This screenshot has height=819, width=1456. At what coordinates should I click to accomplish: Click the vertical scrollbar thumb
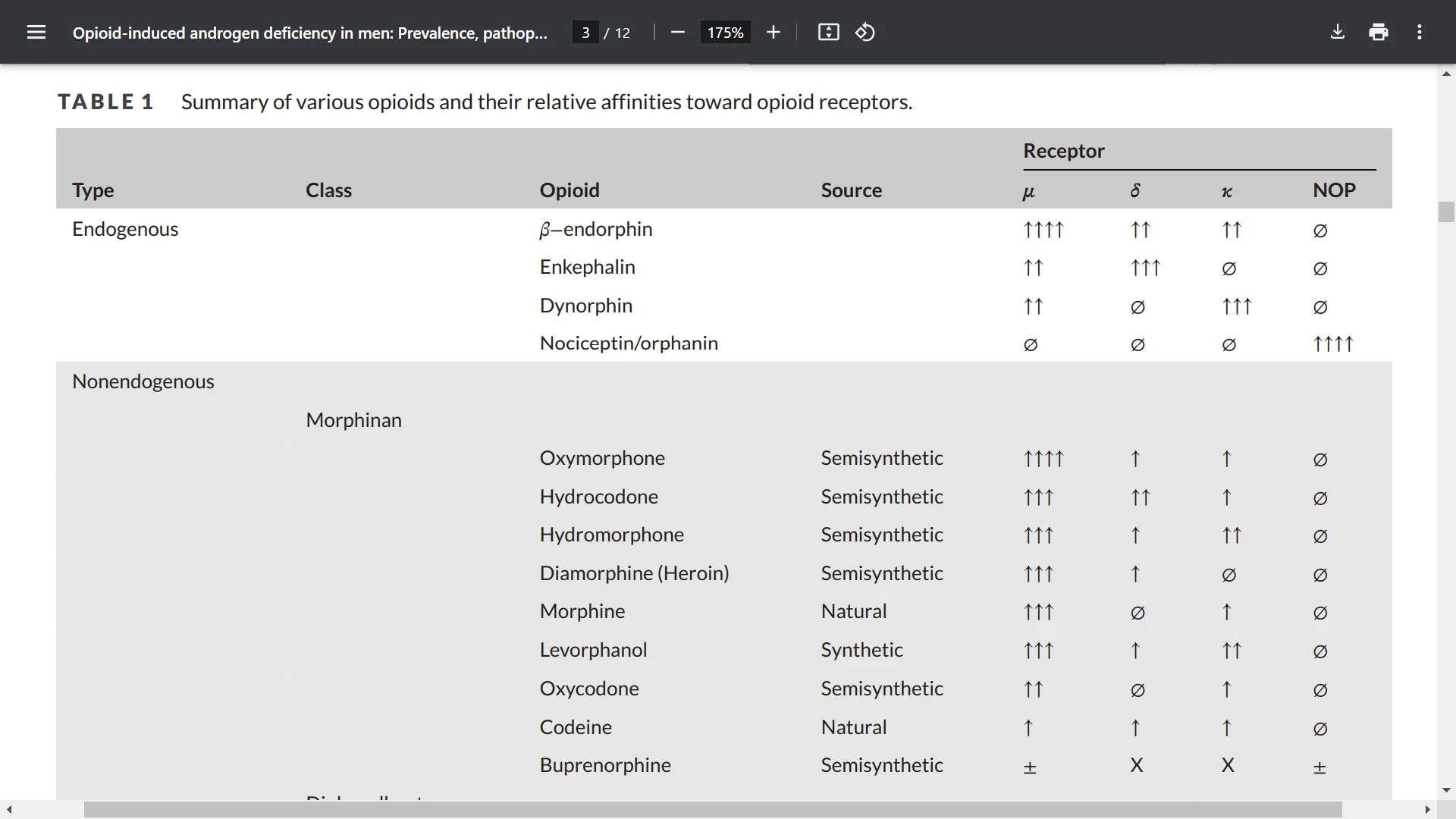pyautogui.click(x=1446, y=212)
